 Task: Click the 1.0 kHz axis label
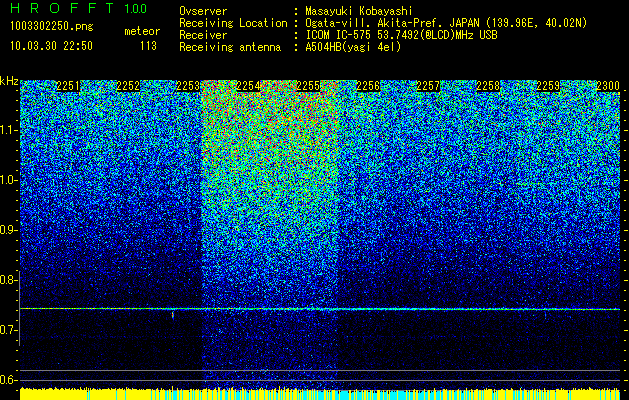coord(8,180)
